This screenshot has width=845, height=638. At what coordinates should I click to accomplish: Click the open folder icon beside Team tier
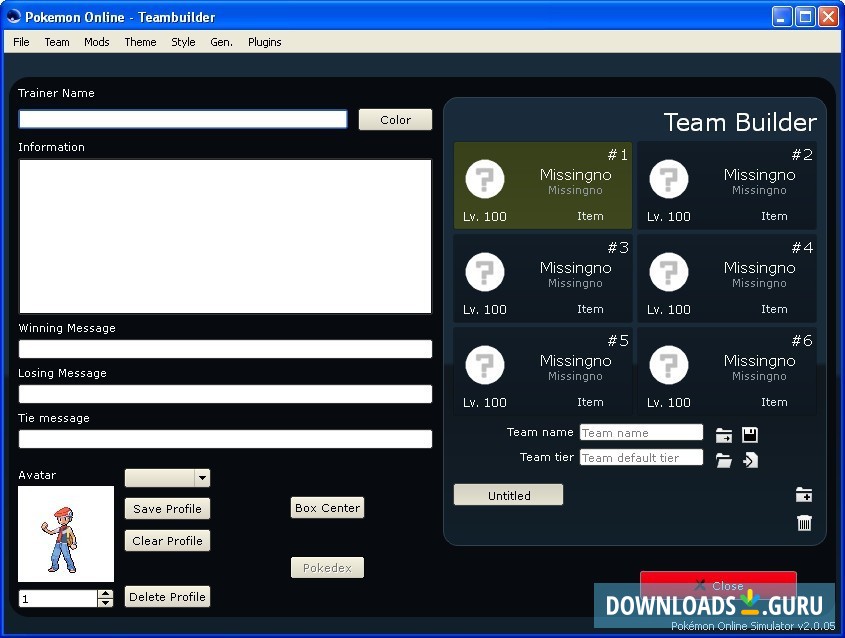click(x=724, y=460)
